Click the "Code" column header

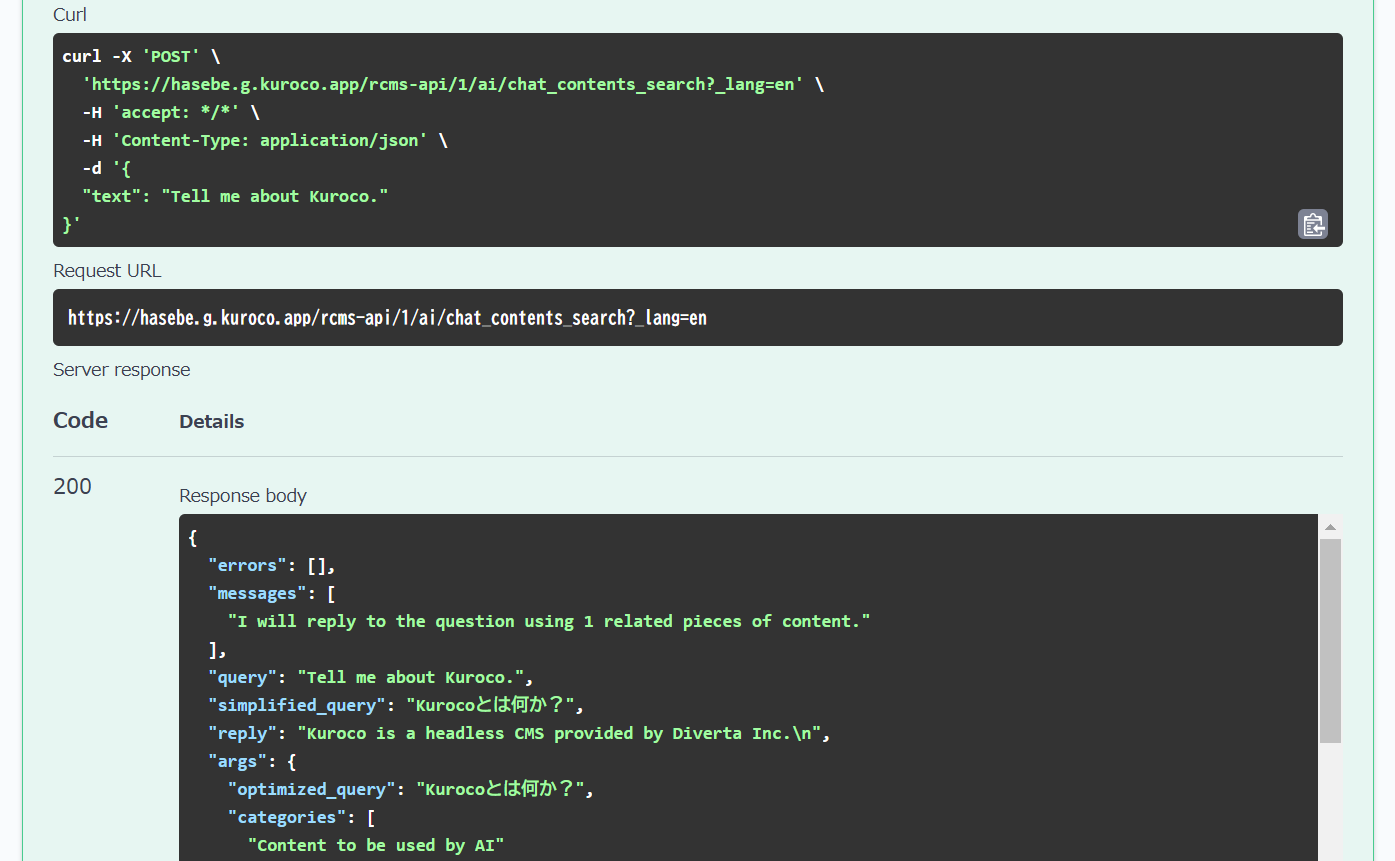click(80, 421)
